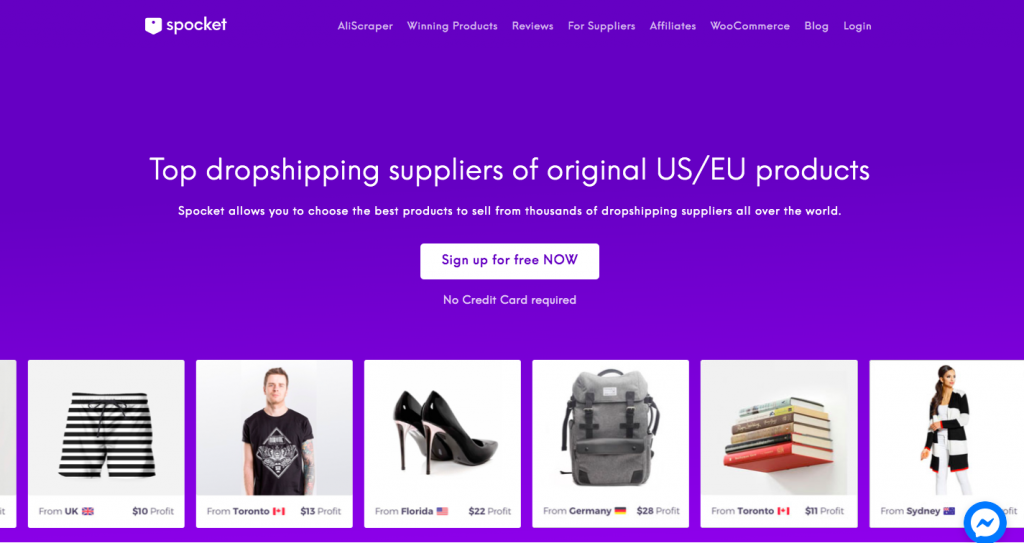Click the US flag next to Florida
Viewport: 1024px width, 543px height.
click(x=442, y=511)
